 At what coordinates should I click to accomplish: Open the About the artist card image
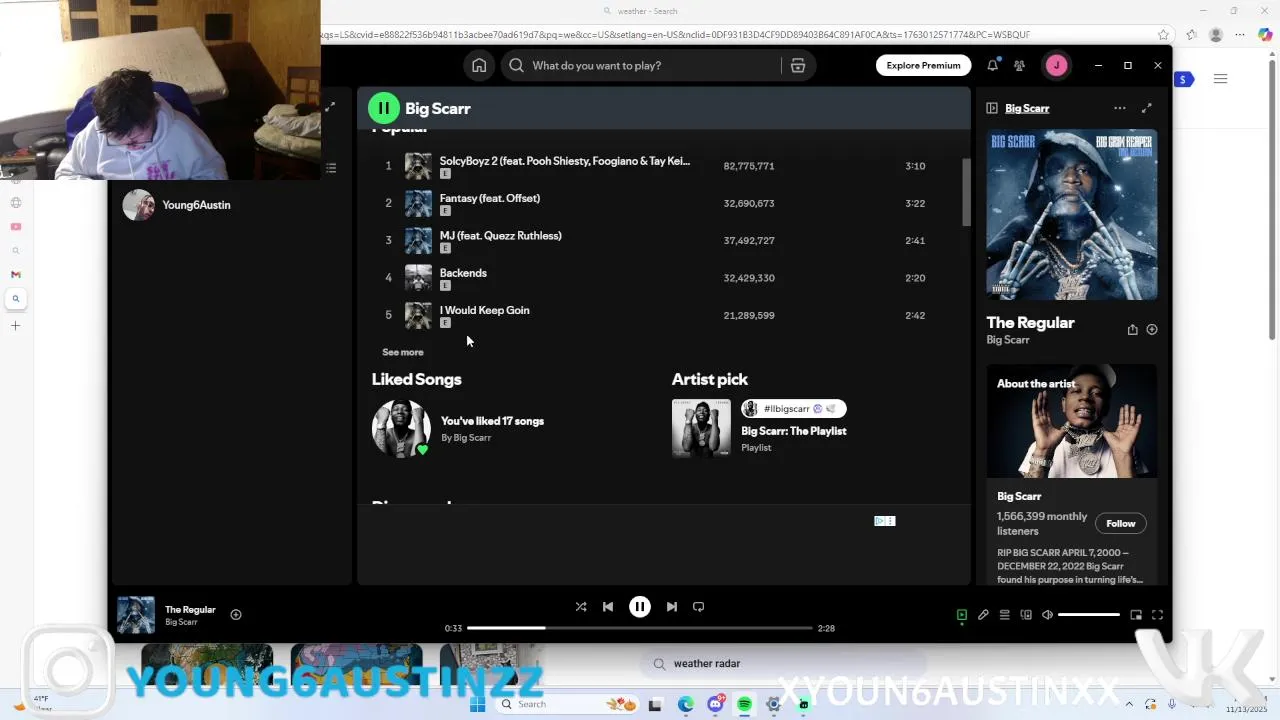coord(1072,421)
